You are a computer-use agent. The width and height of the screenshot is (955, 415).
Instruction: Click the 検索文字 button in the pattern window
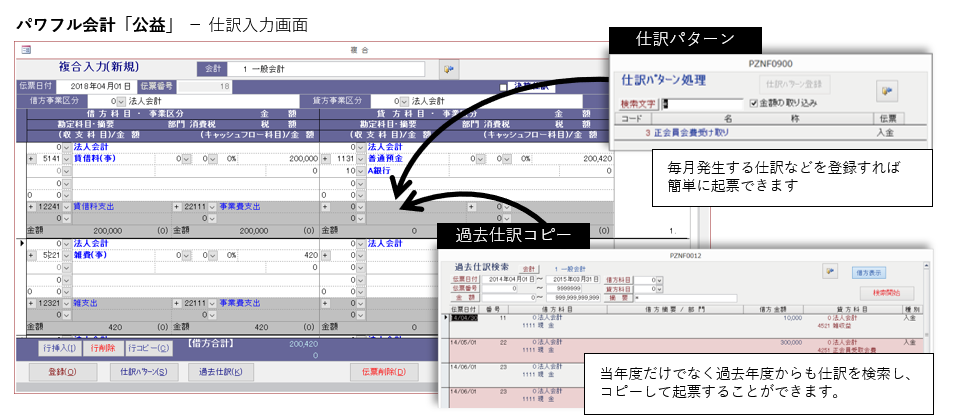(x=640, y=104)
